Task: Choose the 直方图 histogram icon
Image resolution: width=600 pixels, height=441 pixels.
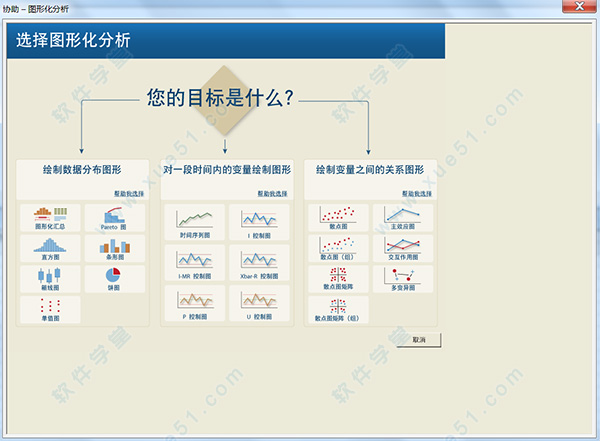Action: pos(50,248)
